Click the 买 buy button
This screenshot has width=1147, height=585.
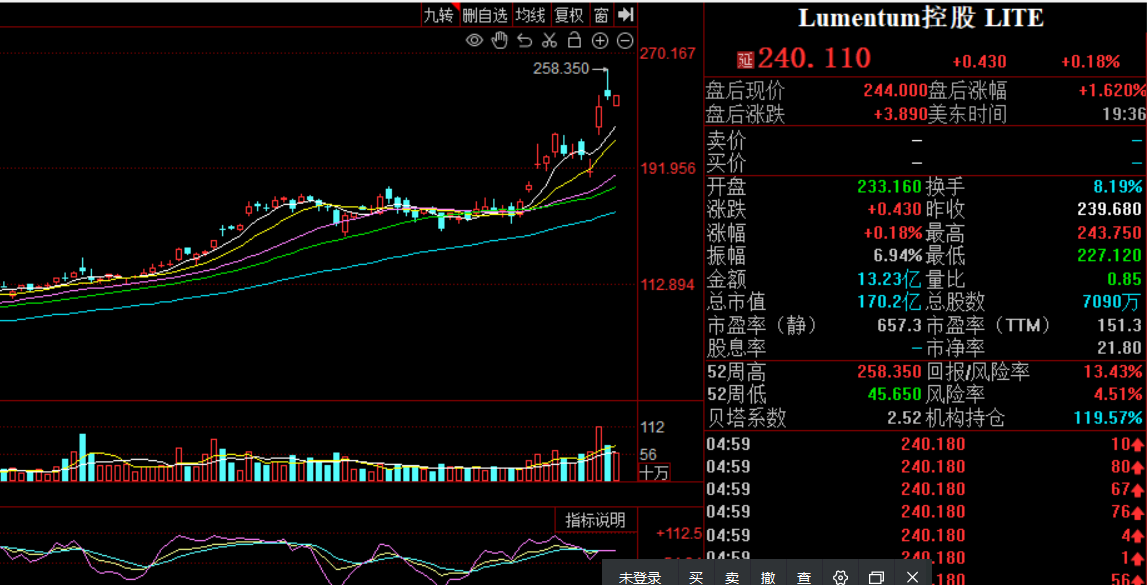[x=696, y=578]
